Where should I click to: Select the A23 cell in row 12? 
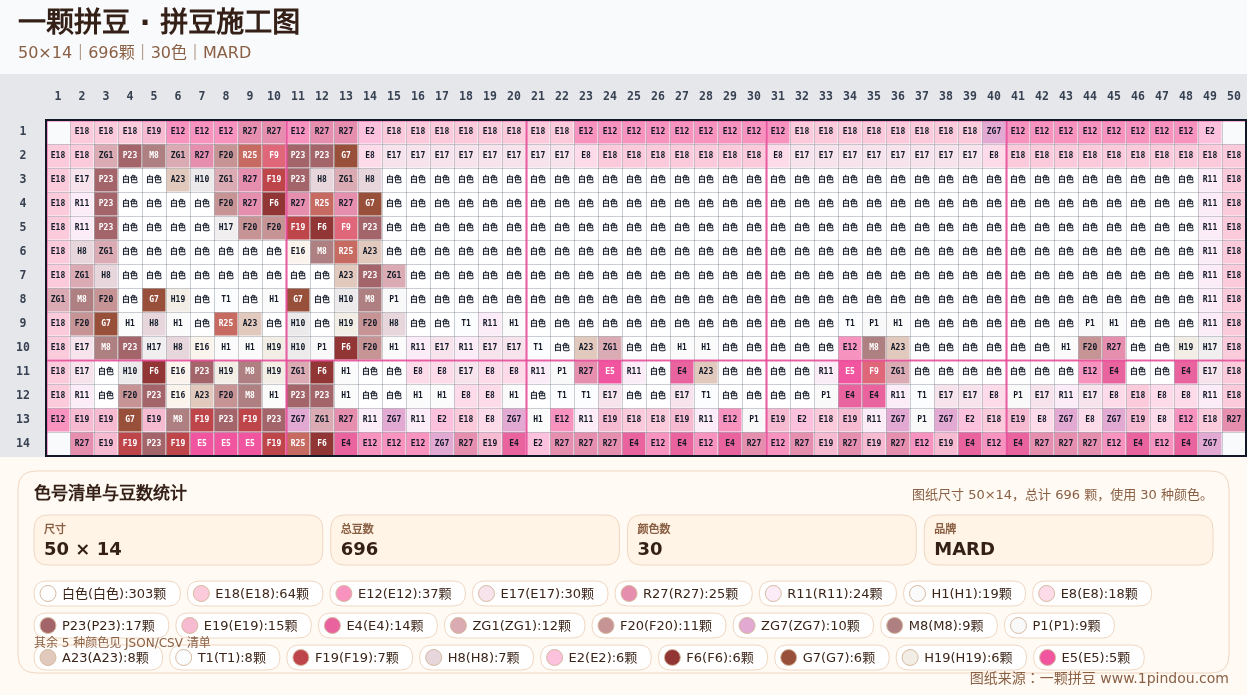pyautogui.click(x=202, y=395)
